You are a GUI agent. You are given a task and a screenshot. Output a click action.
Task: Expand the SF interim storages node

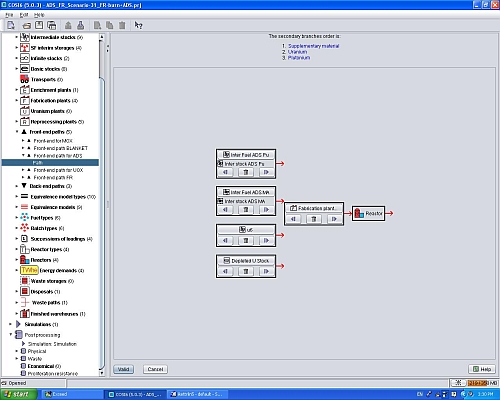point(17,48)
